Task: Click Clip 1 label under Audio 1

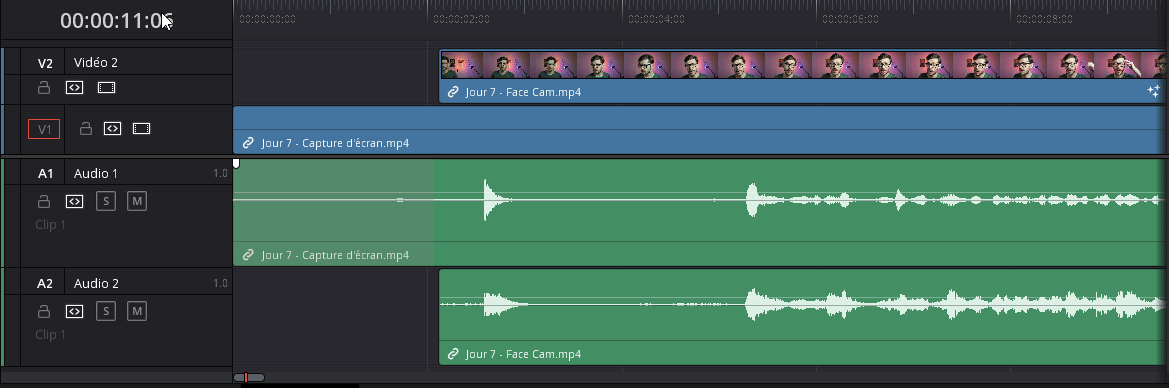Action: (x=51, y=225)
